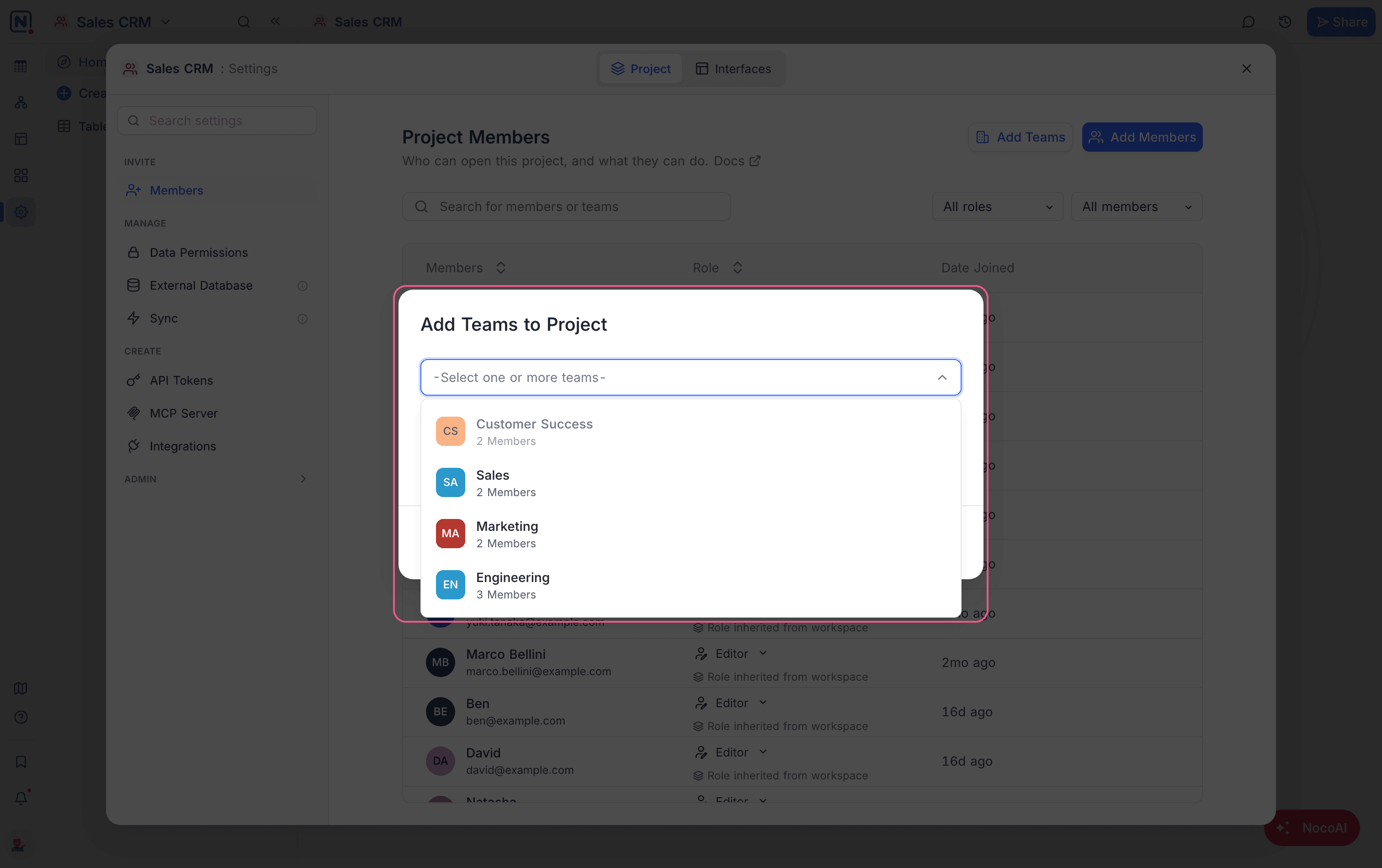
Task: Collapse the sidebar with the double chevron
Action: click(276, 21)
